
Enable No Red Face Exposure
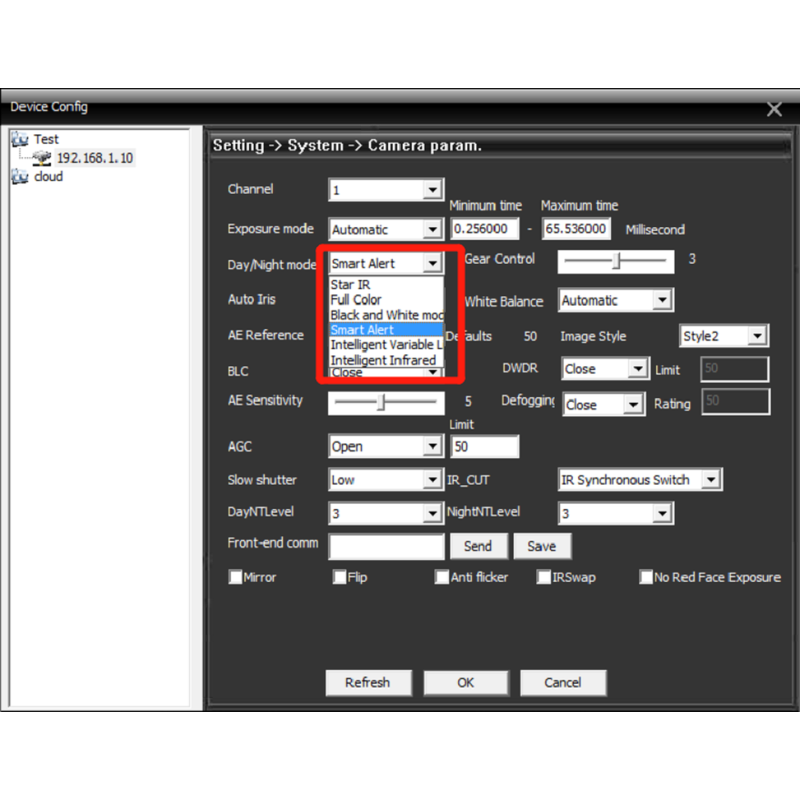point(646,577)
